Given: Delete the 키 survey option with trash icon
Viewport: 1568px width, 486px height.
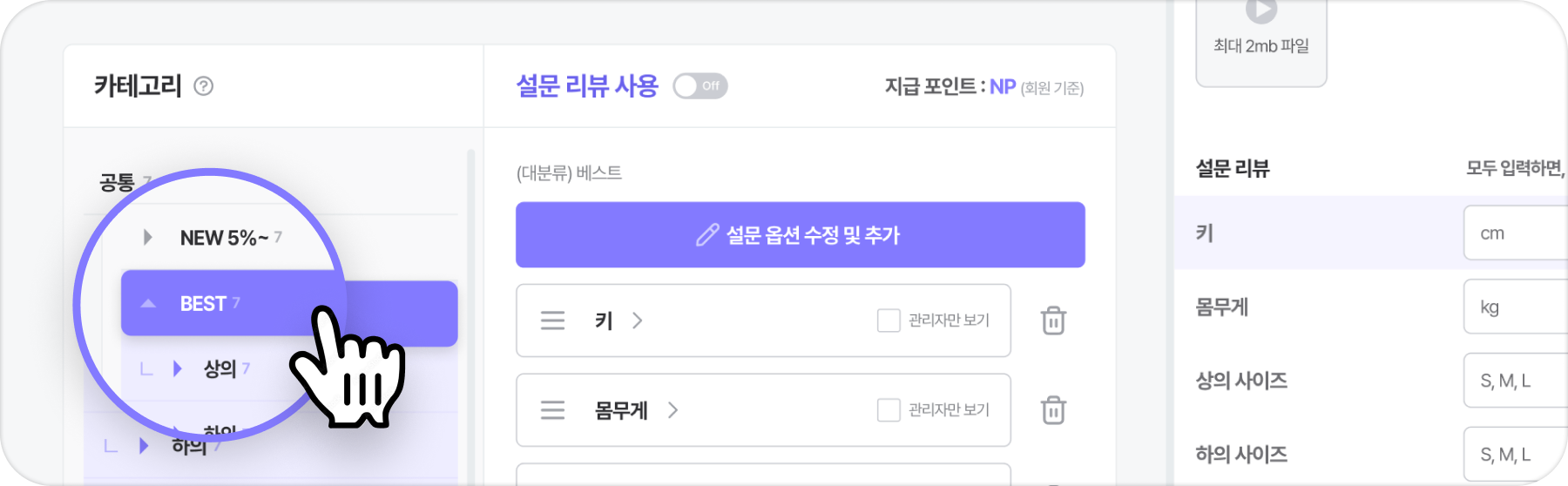Looking at the screenshot, I should (1053, 321).
